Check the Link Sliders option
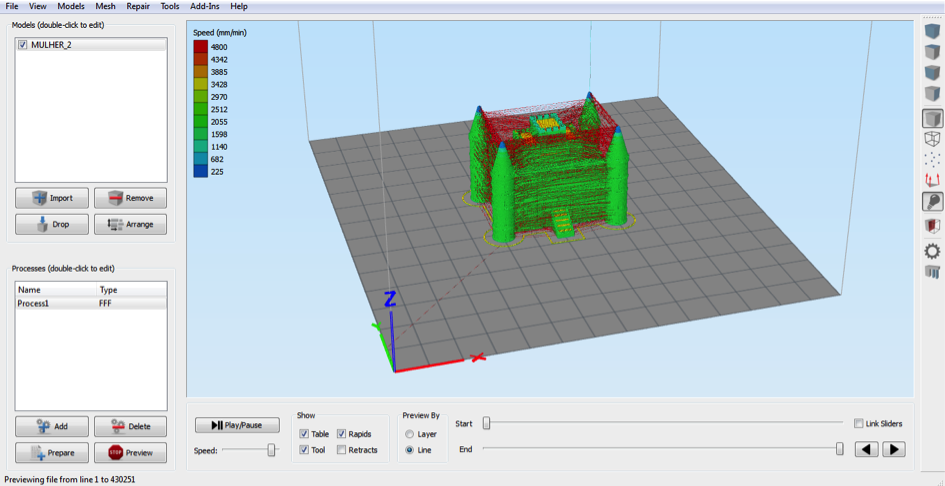This screenshot has height=486, width=945. [858, 423]
